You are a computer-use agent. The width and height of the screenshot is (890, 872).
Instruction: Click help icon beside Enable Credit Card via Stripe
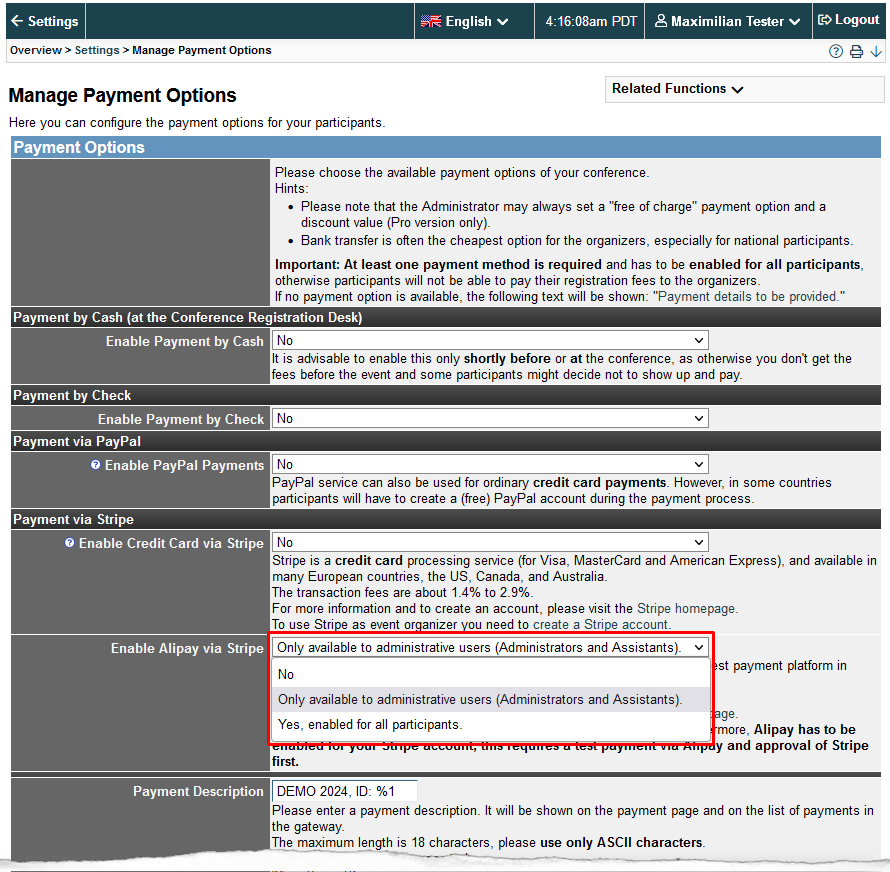(69, 543)
